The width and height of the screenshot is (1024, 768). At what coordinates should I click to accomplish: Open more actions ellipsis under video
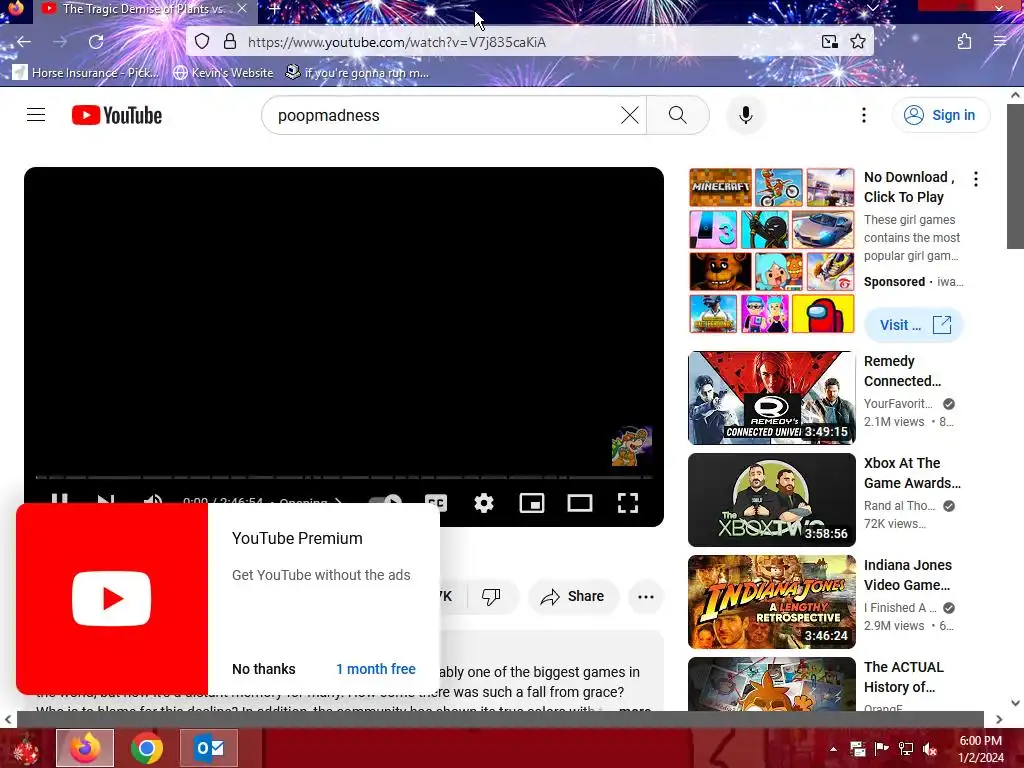coord(645,596)
